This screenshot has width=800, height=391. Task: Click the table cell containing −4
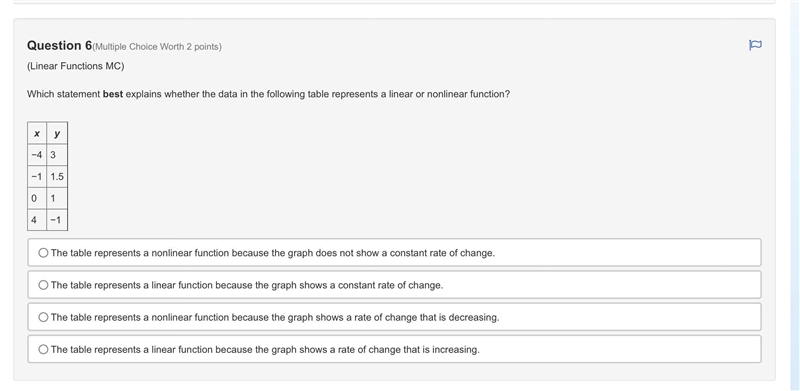37,155
